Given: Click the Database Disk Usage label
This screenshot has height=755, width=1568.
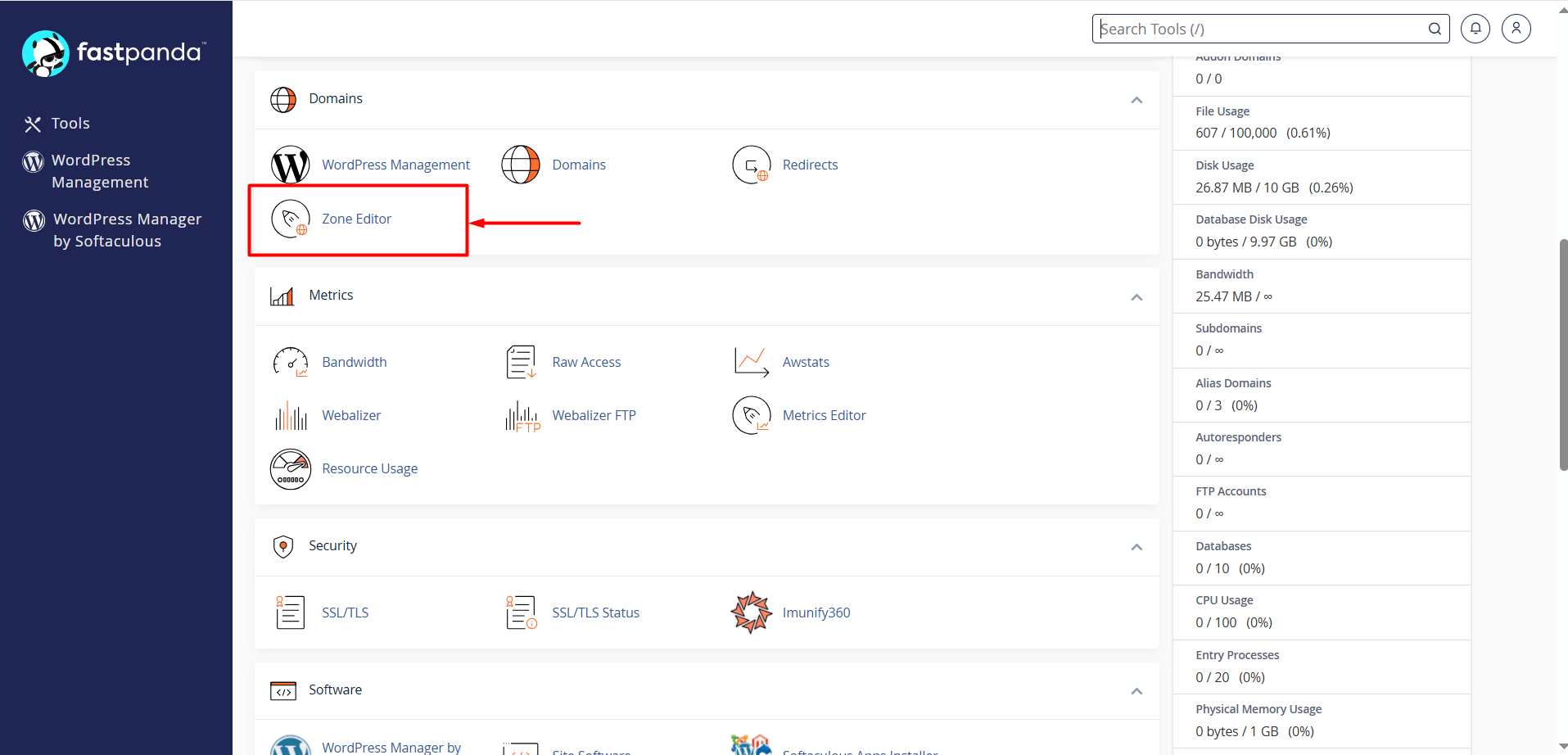Looking at the screenshot, I should [1251, 219].
